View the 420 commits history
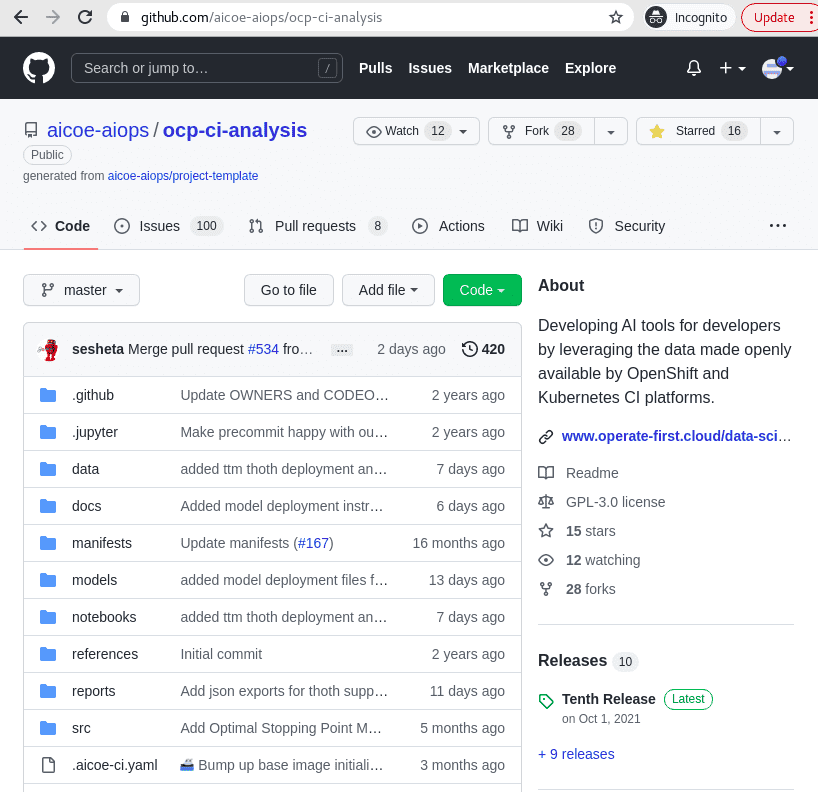The image size is (818, 792). point(483,349)
